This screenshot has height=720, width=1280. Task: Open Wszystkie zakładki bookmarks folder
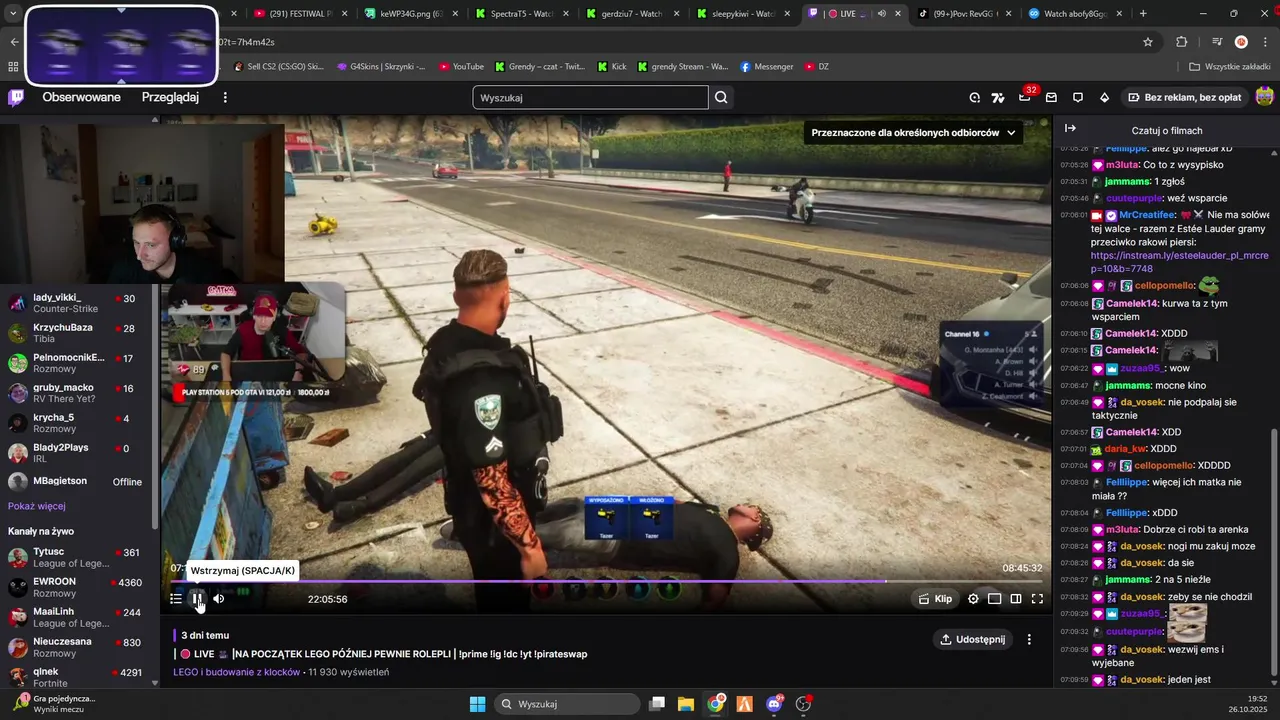[1229, 67]
